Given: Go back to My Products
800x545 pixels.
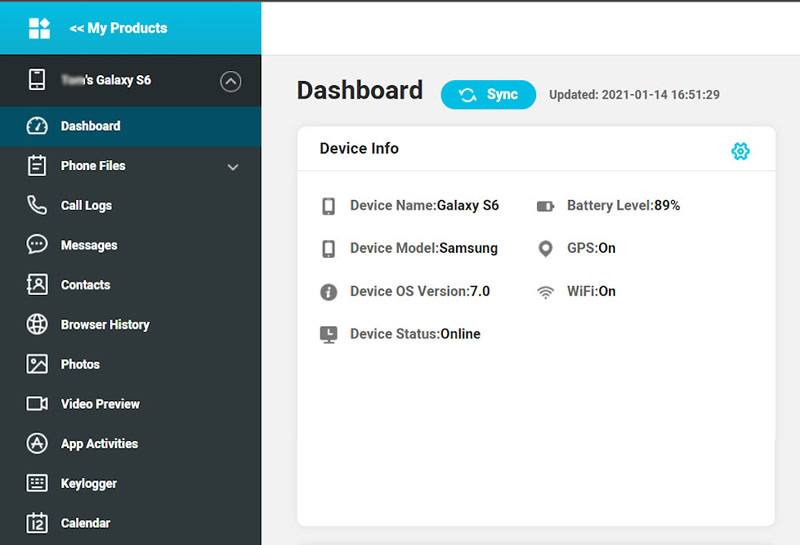Looking at the screenshot, I should click(118, 28).
